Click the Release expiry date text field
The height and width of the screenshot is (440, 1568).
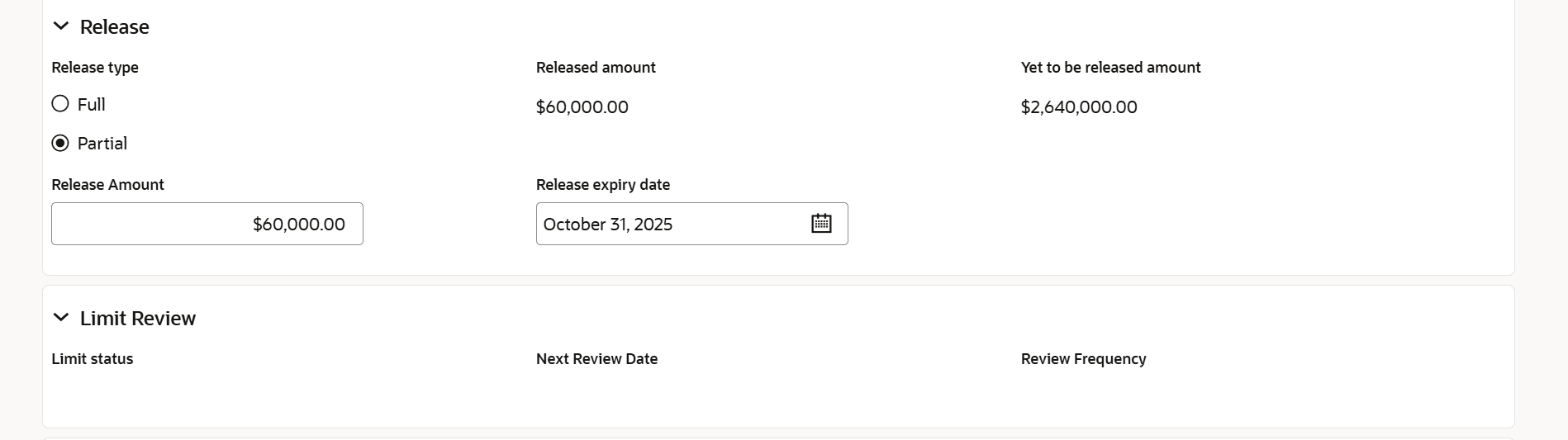(x=671, y=224)
